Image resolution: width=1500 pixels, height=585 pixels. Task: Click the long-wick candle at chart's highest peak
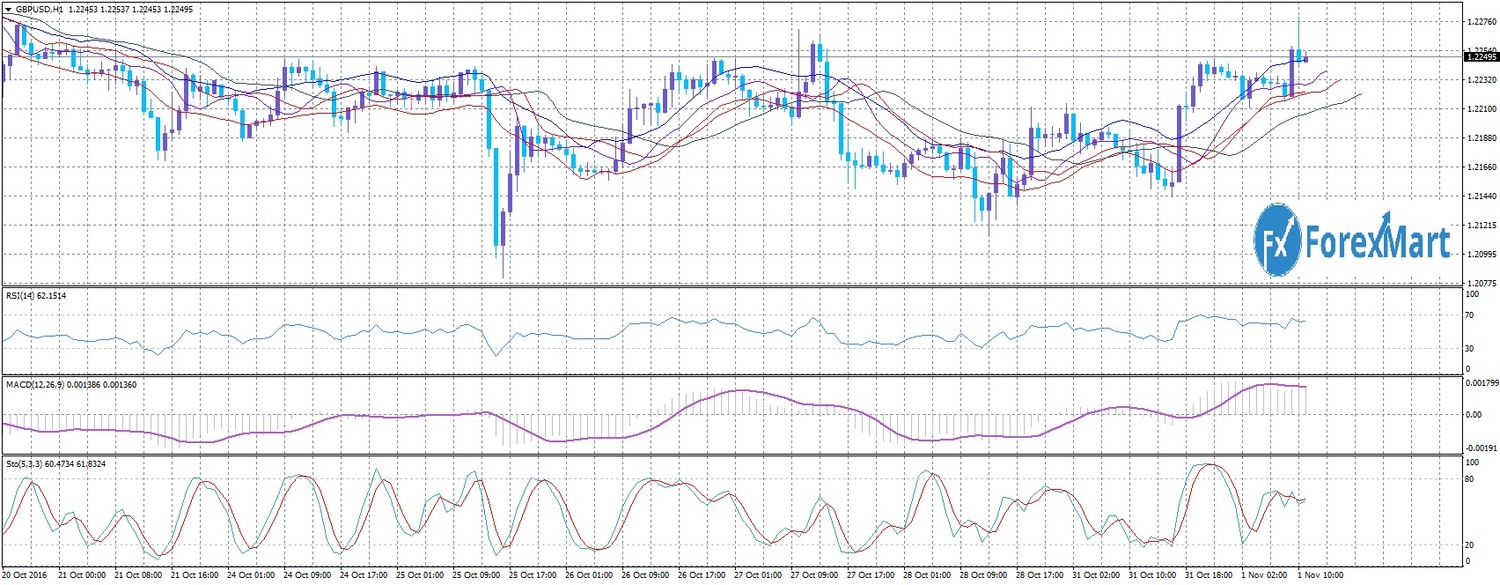pos(1299,30)
